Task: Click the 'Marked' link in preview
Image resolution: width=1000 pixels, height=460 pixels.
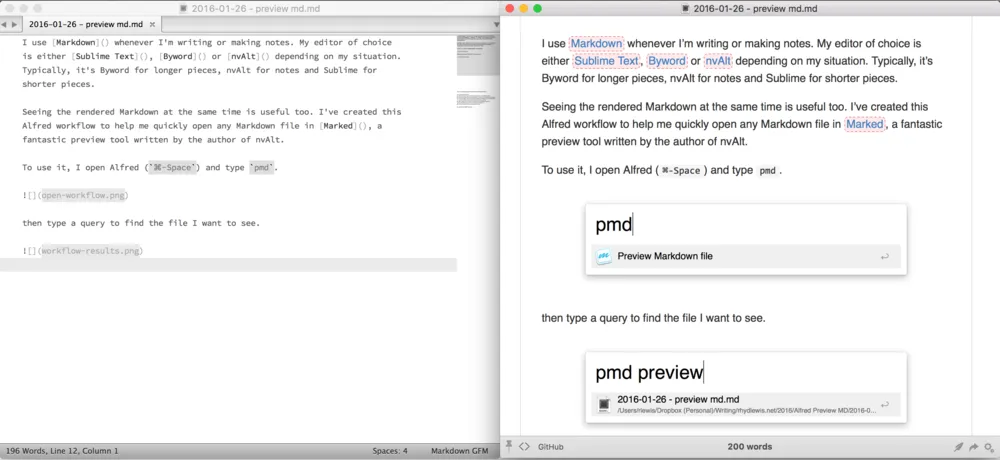Action: click(864, 124)
